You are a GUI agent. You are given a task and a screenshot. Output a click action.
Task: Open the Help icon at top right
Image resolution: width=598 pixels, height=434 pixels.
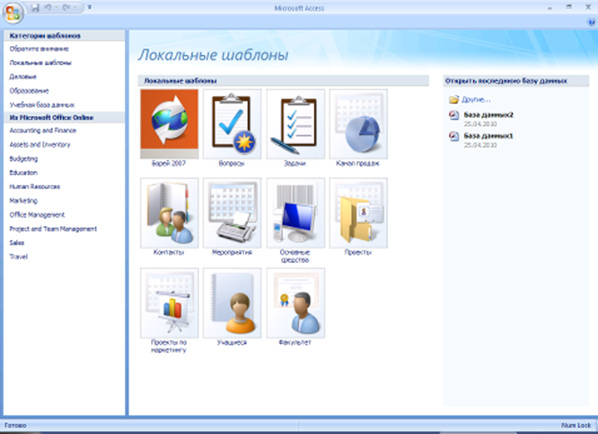[592, 22]
